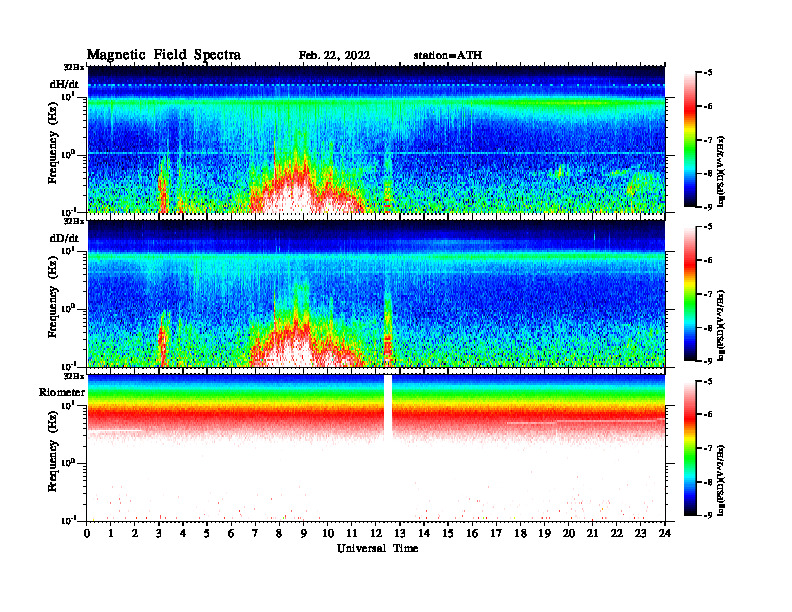Click hour label "18" on time axis

coord(520,533)
